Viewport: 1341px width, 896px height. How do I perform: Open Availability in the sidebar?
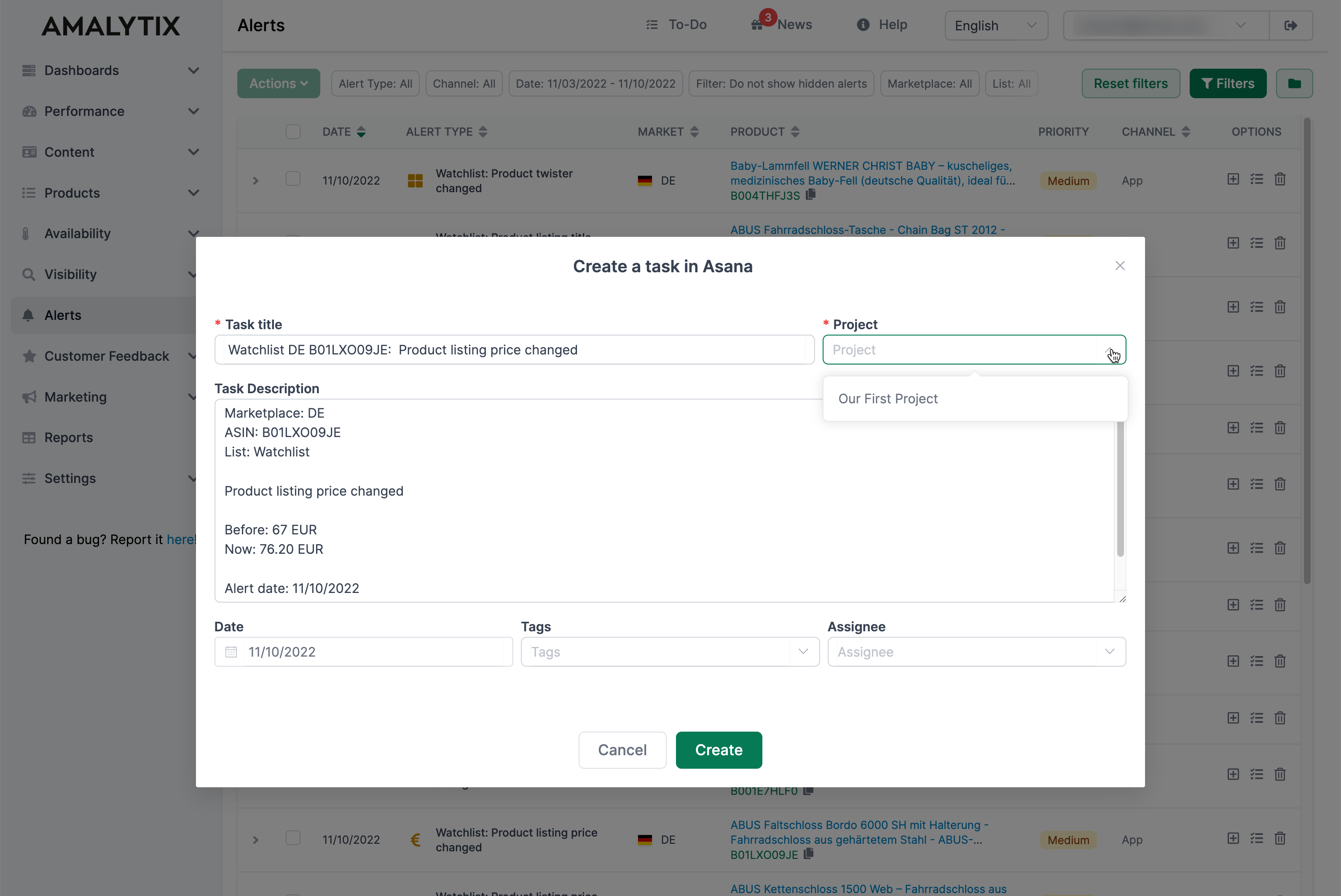point(110,234)
